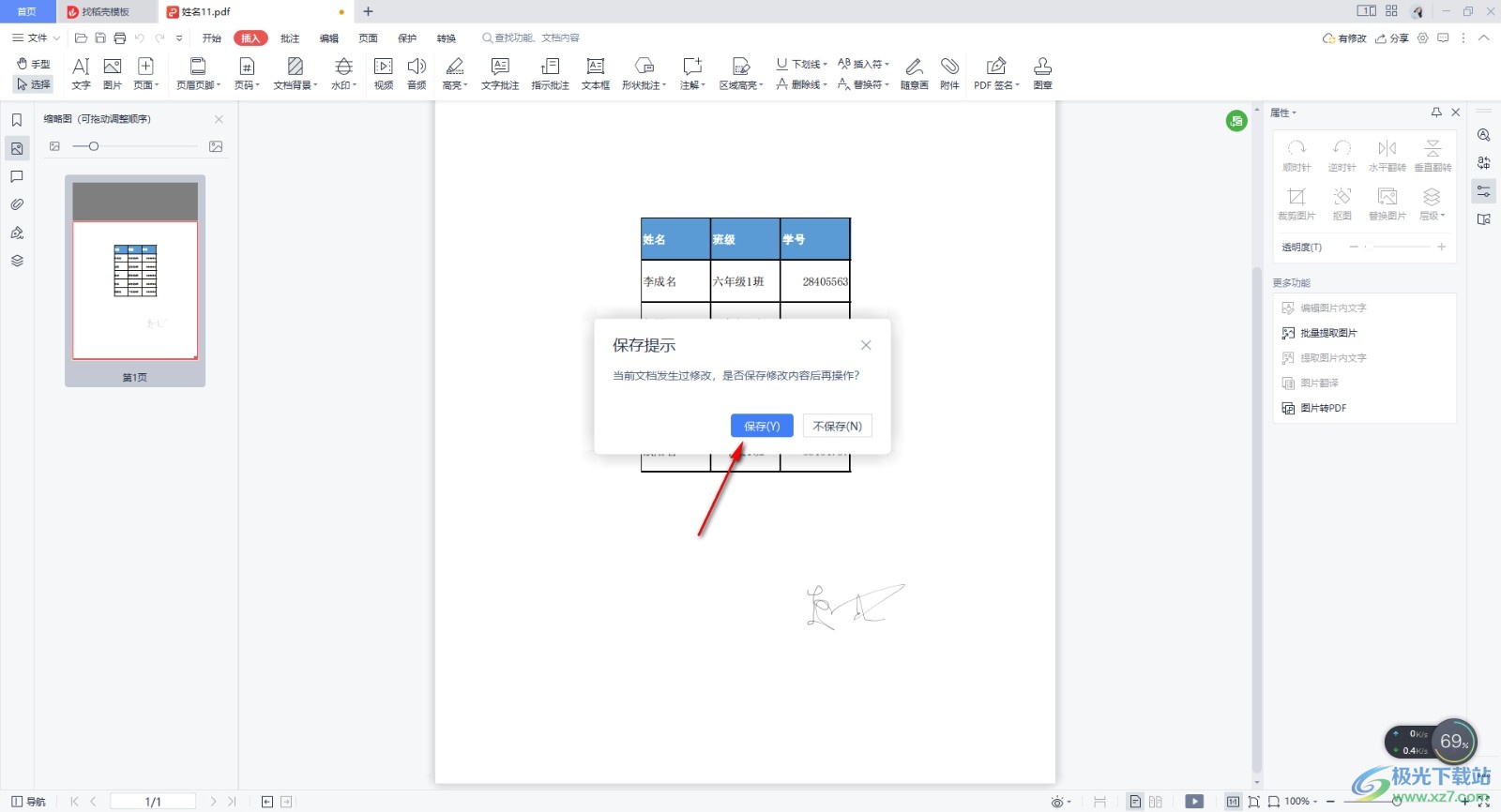Insert text with the 文字 tool
Image resolution: width=1501 pixels, height=812 pixels.
tap(82, 73)
